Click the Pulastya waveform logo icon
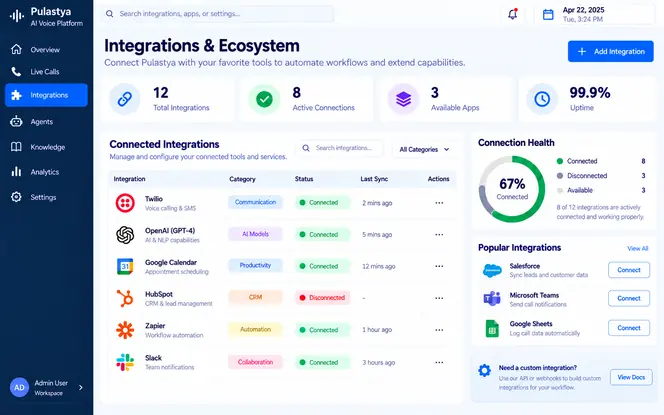 pyautogui.click(x=17, y=17)
